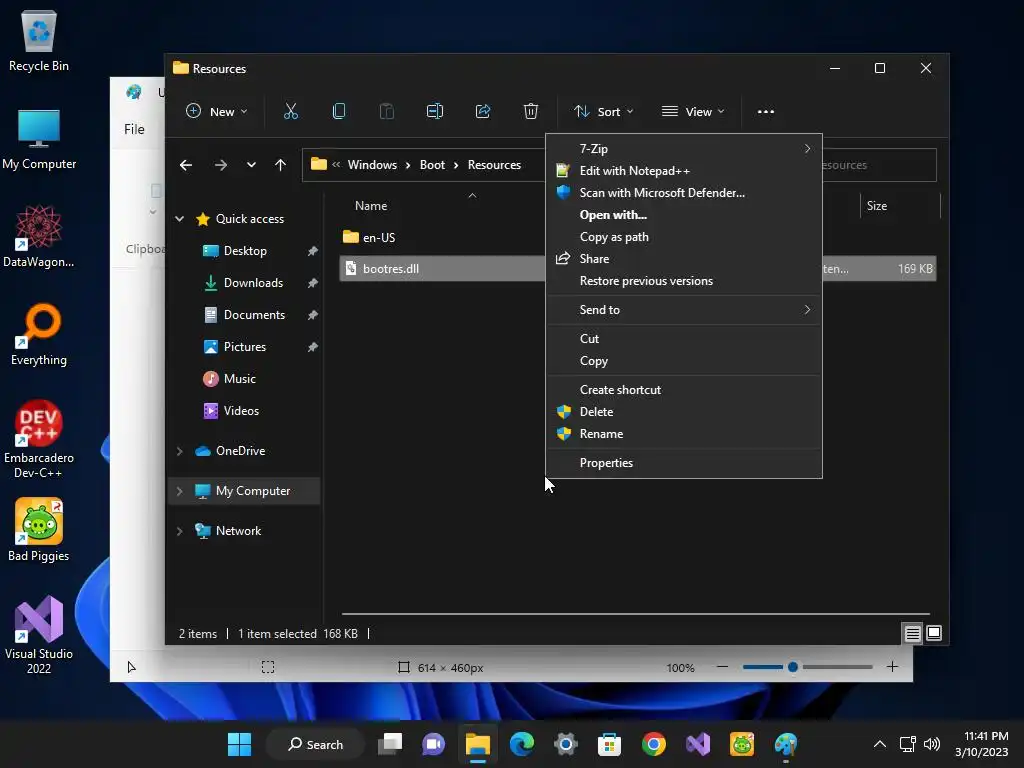1024x768 pixels.
Task: Open Downloads in Quick access
Action: coord(253,283)
